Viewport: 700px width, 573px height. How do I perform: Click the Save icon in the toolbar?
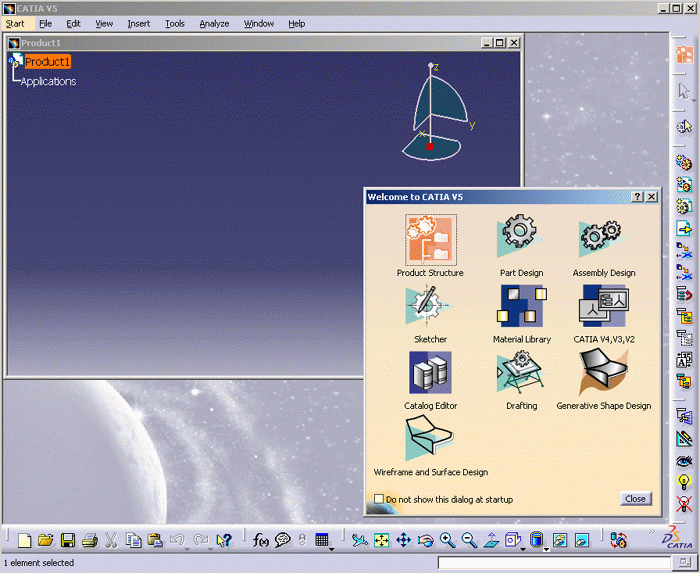pyautogui.click(x=68, y=540)
